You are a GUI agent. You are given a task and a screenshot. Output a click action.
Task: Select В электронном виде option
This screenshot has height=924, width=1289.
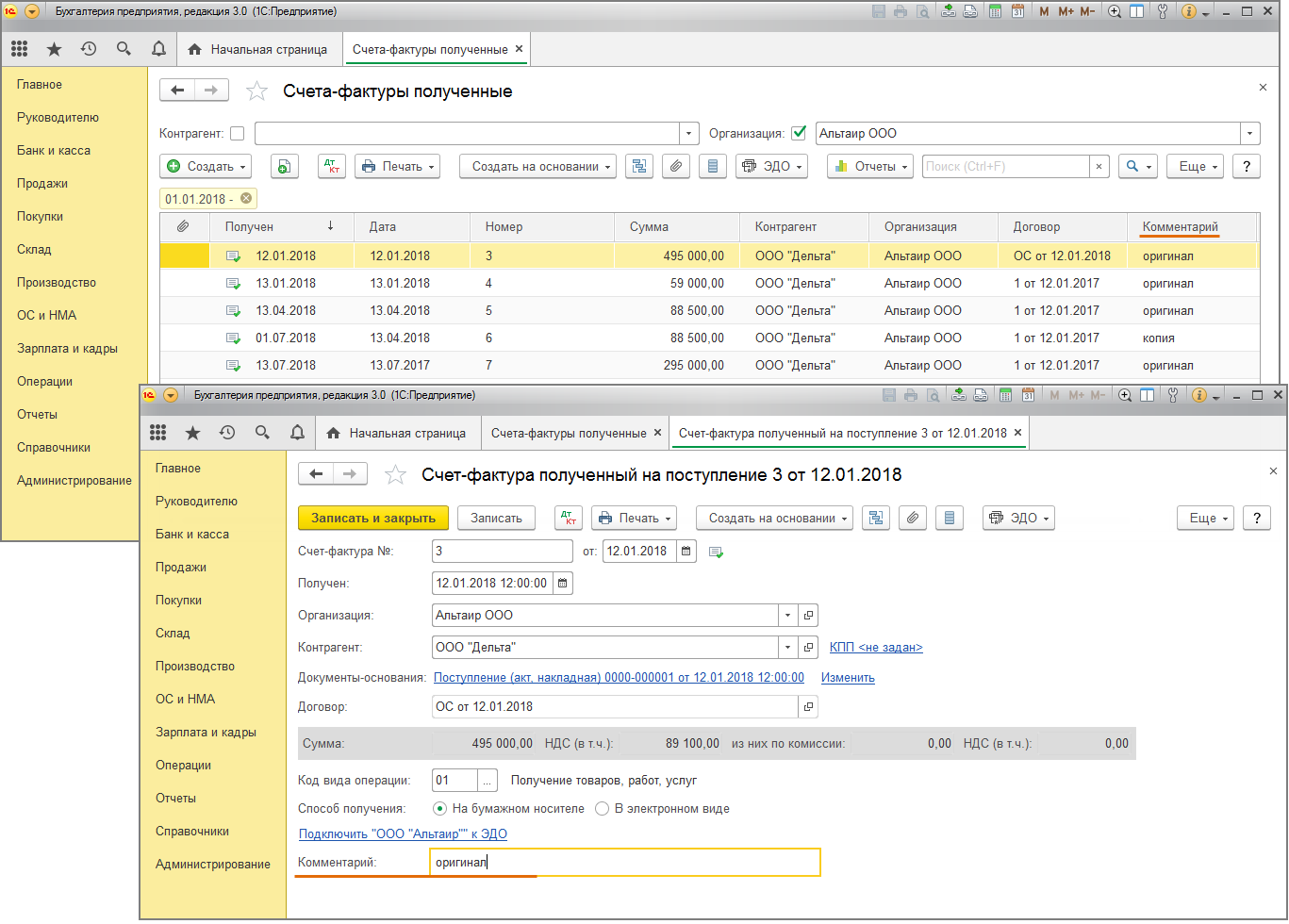[602, 808]
